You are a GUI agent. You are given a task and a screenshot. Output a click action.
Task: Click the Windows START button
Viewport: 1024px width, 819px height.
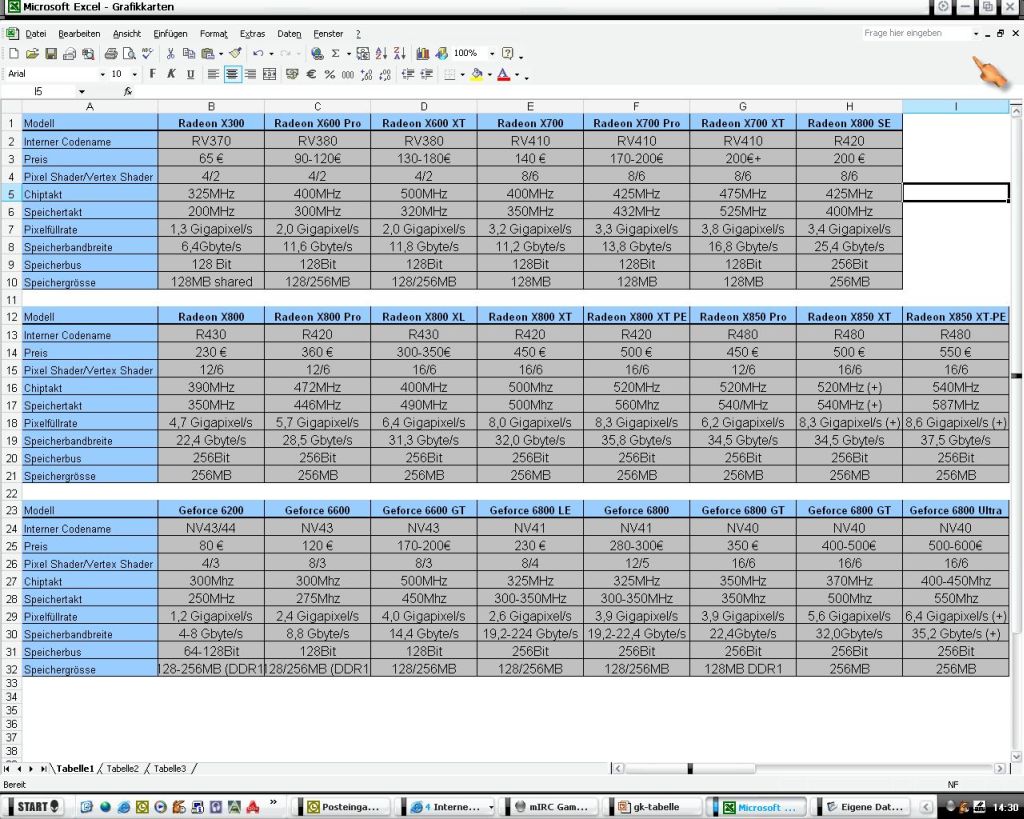tap(37, 807)
